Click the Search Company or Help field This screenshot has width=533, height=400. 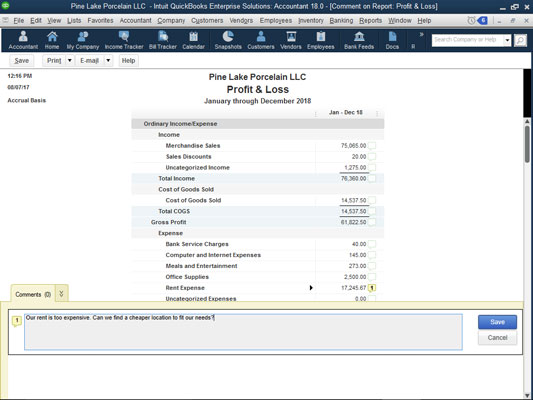(x=467, y=40)
